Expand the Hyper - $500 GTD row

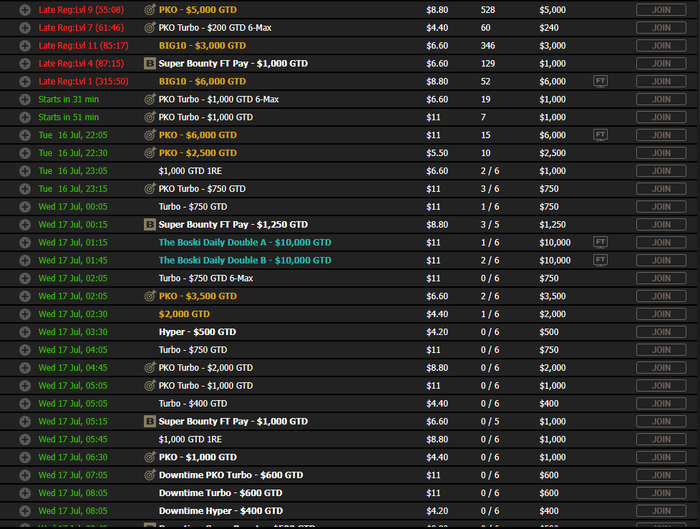pos(25,332)
